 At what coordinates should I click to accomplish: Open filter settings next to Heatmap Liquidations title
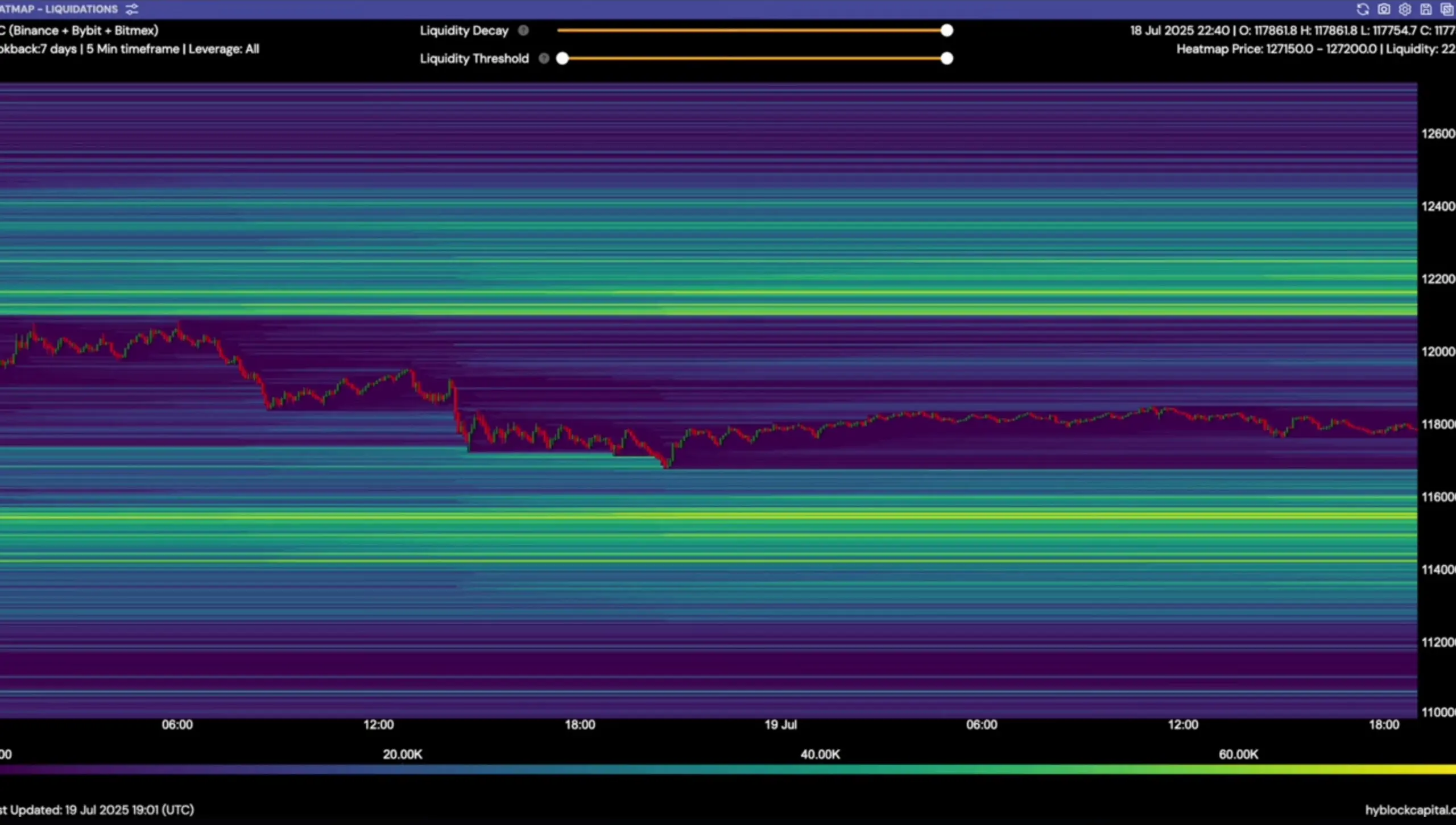(x=132, y=9)
